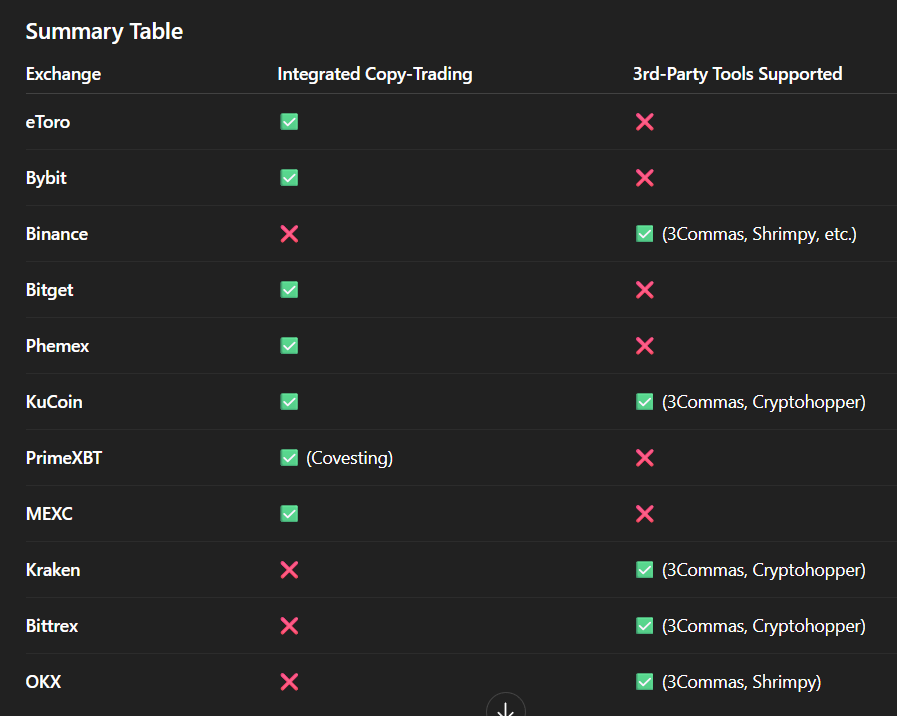Click the scroll-down arrow button at bottom
The width and height of the screenshot is (897, 716).
506,707
